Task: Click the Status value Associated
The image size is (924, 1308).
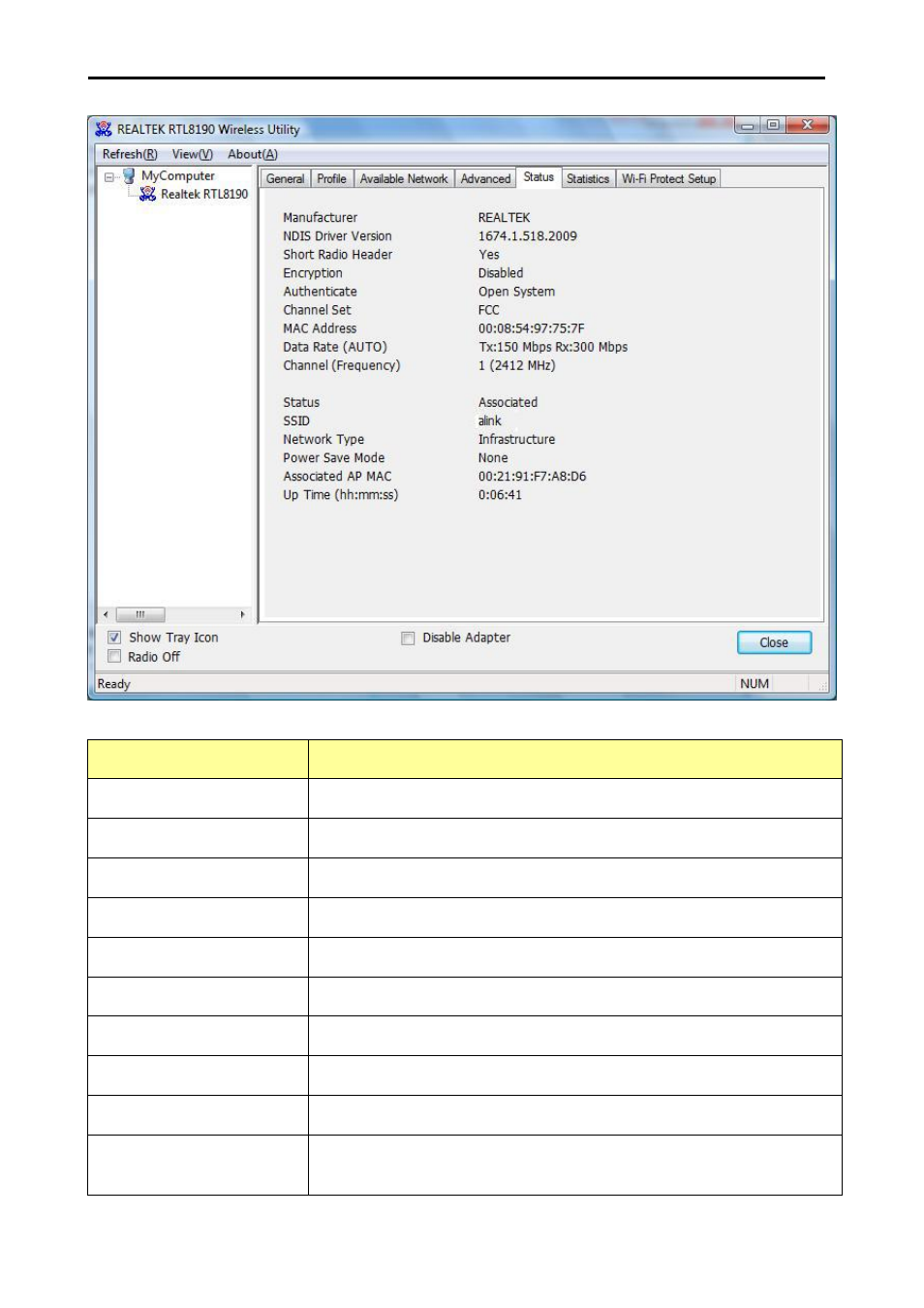Action: 508,403
